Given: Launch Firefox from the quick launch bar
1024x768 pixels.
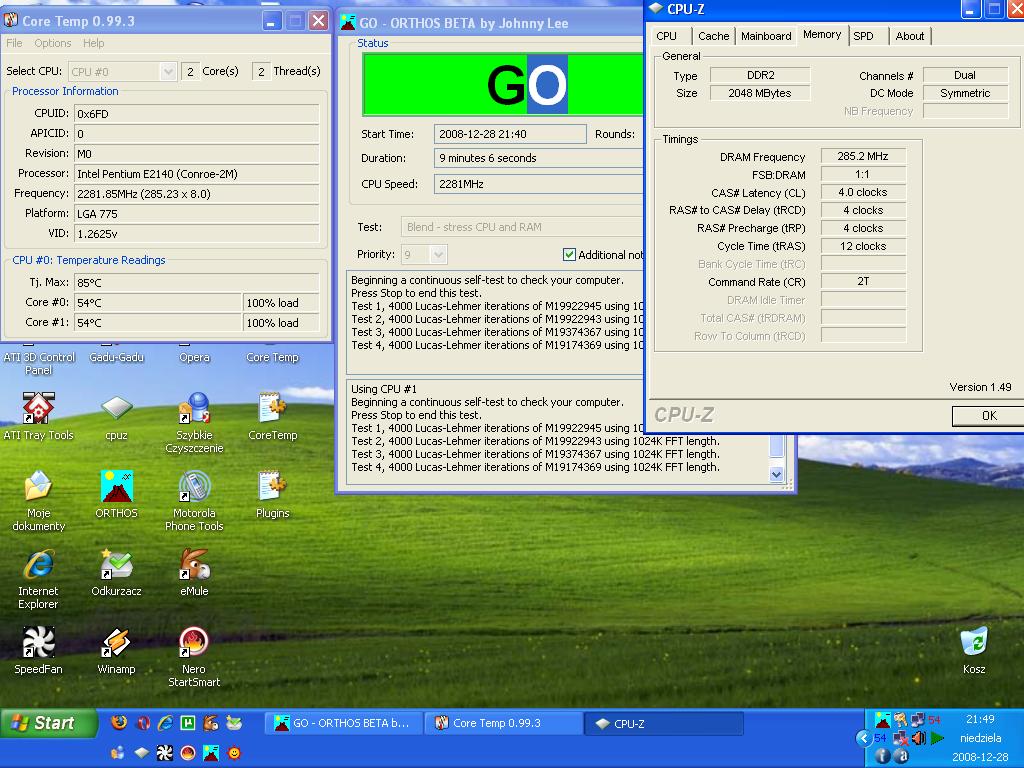Looking at the screenshot, I should pyautogui.click(x=119, y=722).
